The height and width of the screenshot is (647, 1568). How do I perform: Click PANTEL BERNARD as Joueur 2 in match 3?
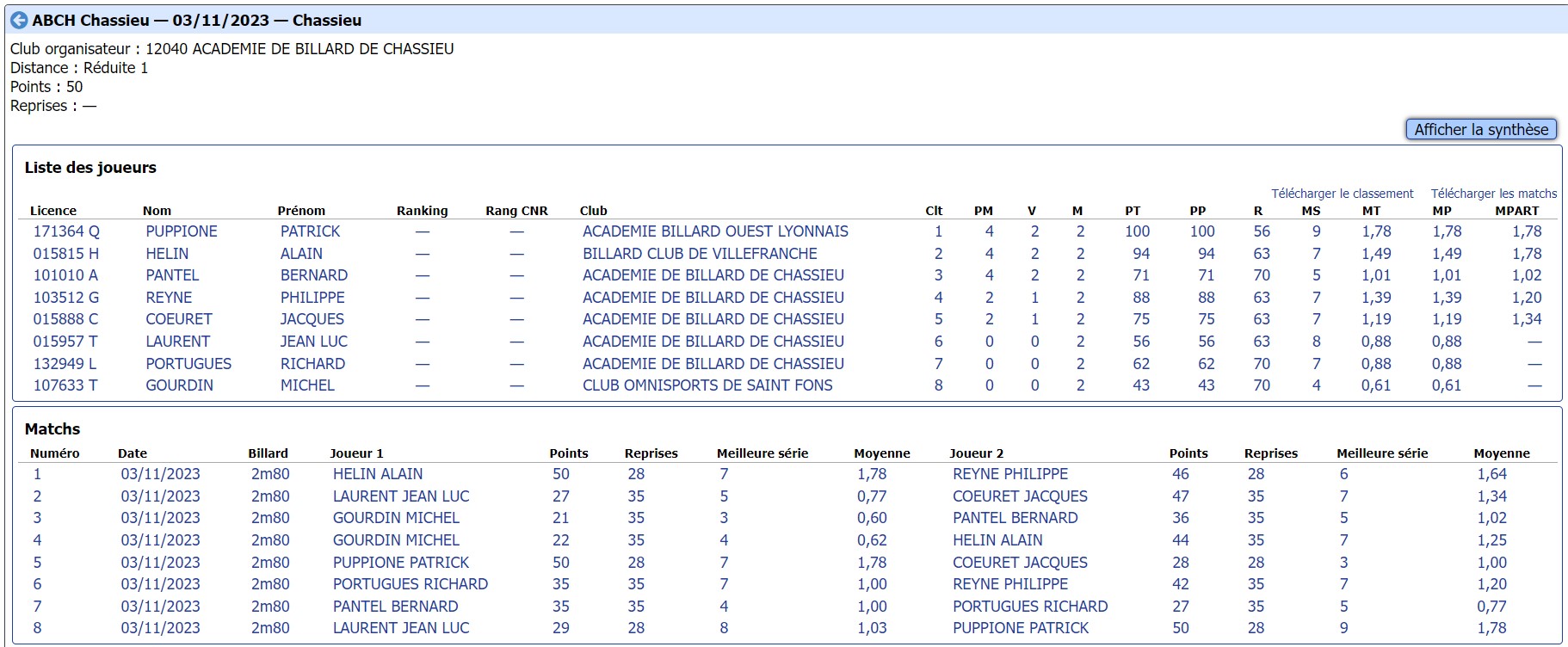tap(1015, 518)
